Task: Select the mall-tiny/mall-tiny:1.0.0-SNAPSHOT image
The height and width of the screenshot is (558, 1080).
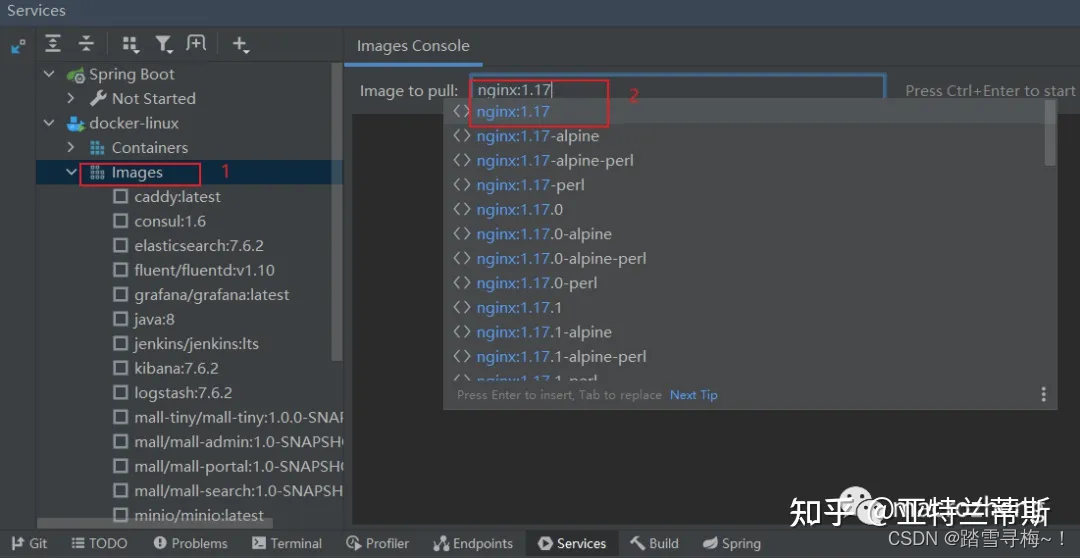Action: tap(238, 417)
